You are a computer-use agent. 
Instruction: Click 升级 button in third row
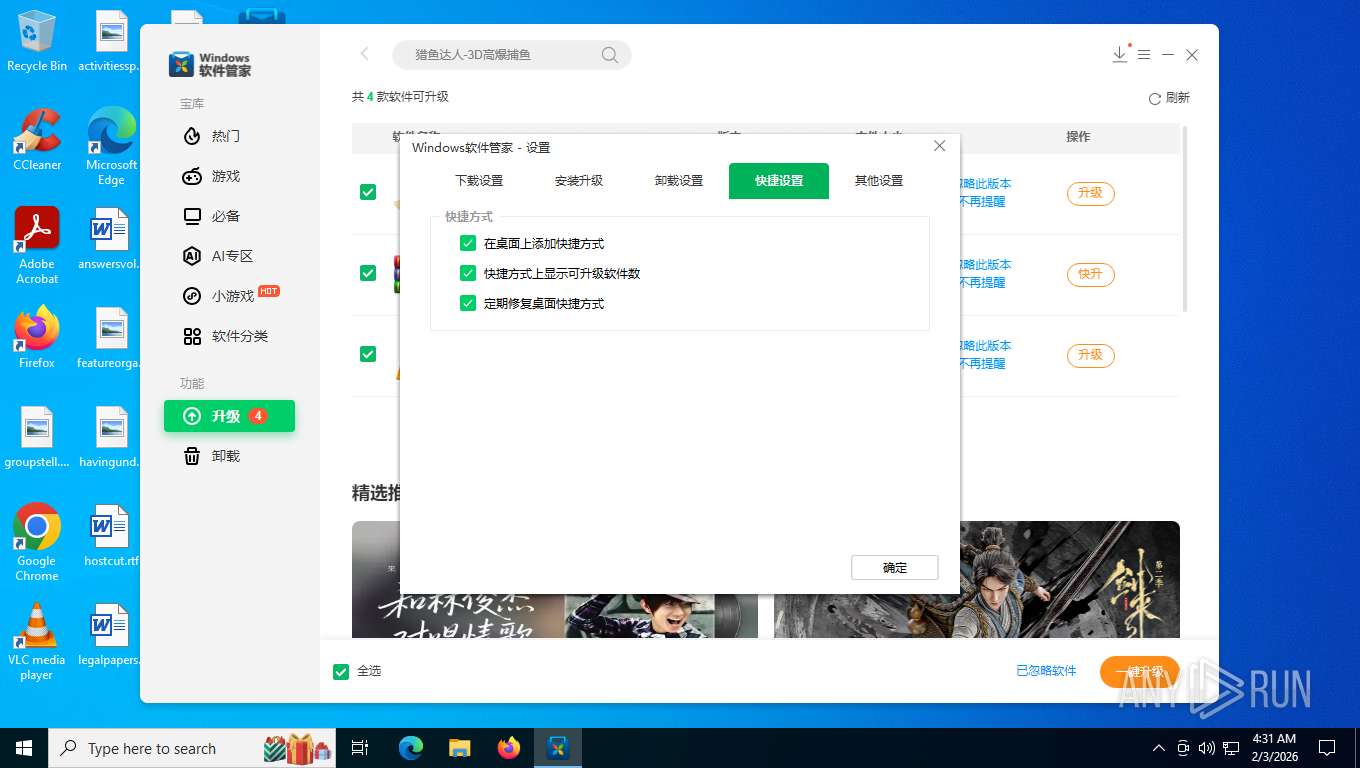pyautogui.click(x=1090, y=355)
